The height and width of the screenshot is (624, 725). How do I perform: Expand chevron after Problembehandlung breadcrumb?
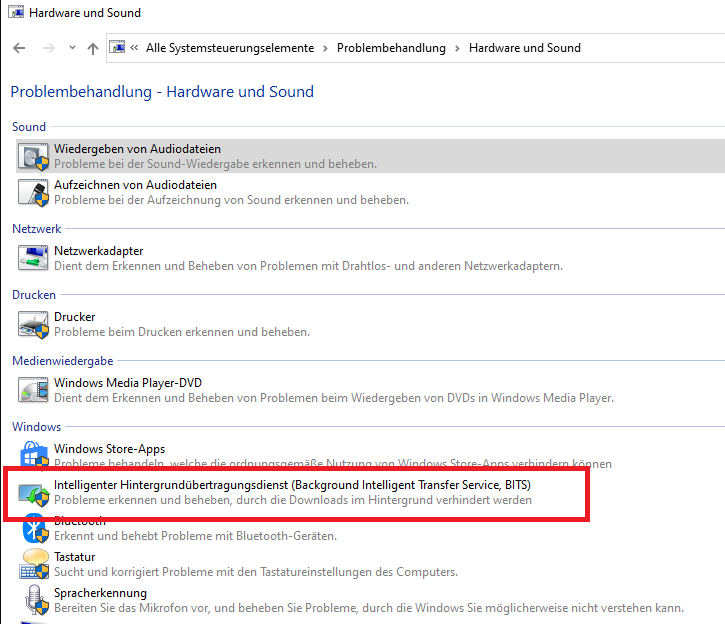(x=457, y=48)
